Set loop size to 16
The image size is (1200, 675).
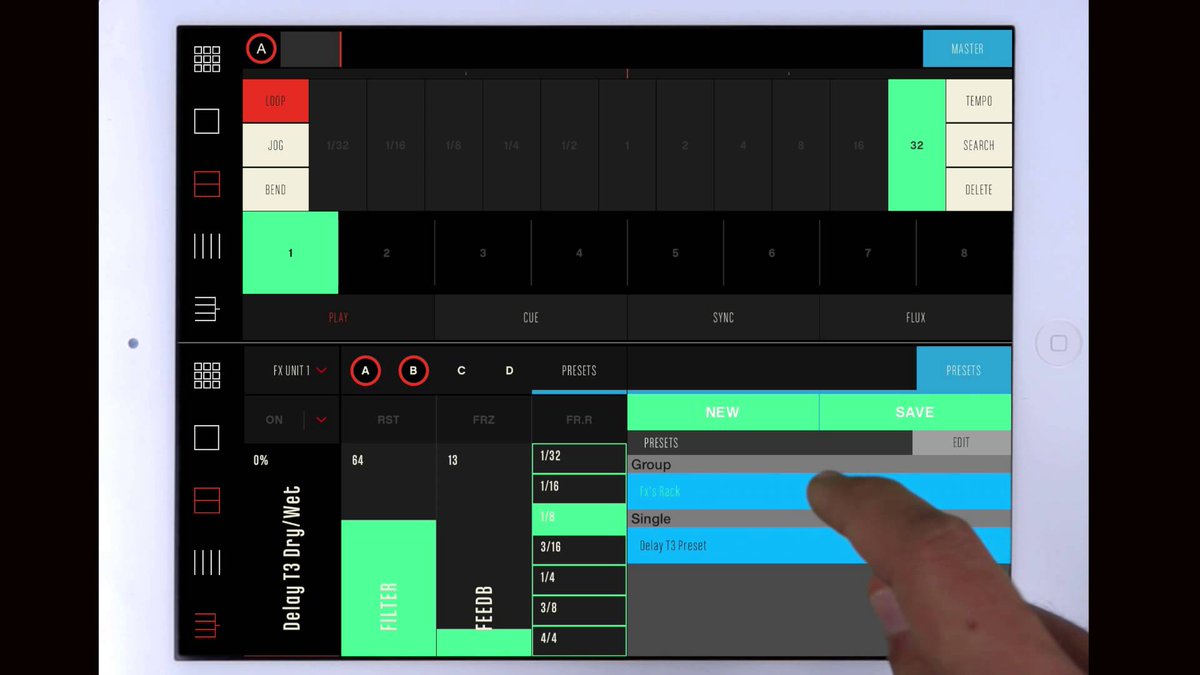pos(859,145)
